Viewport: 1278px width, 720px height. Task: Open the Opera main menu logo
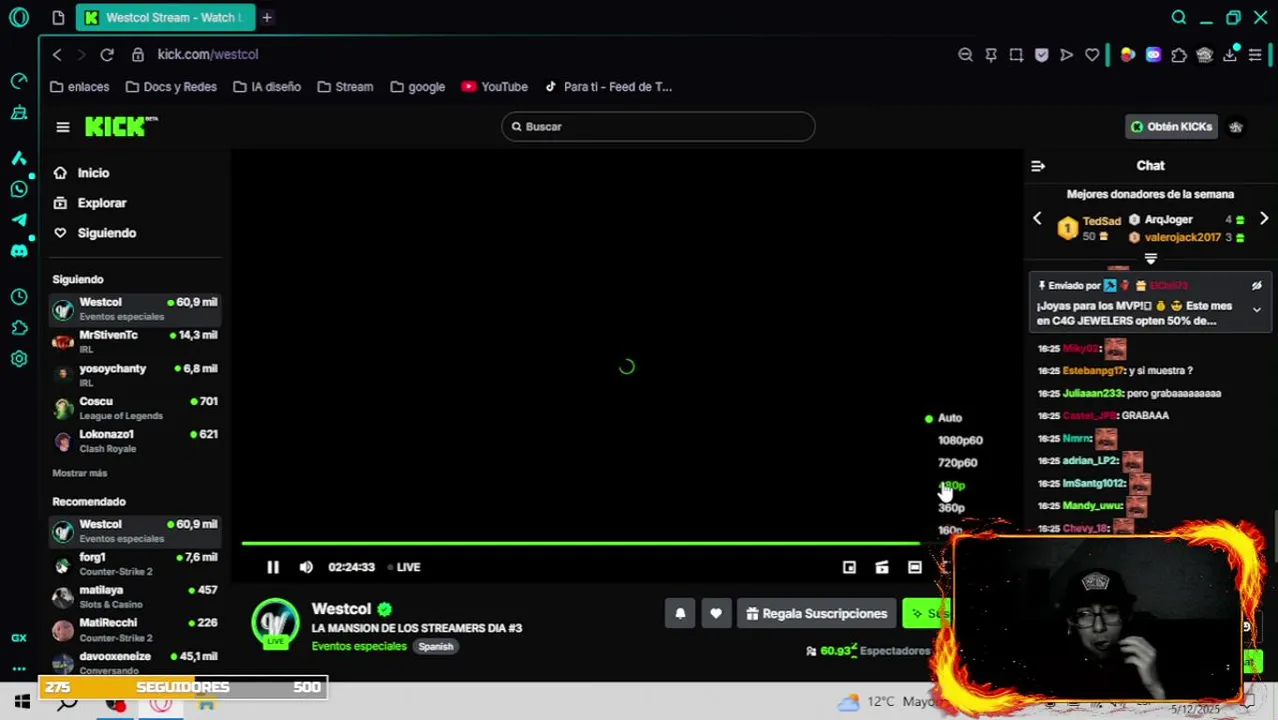19,18
